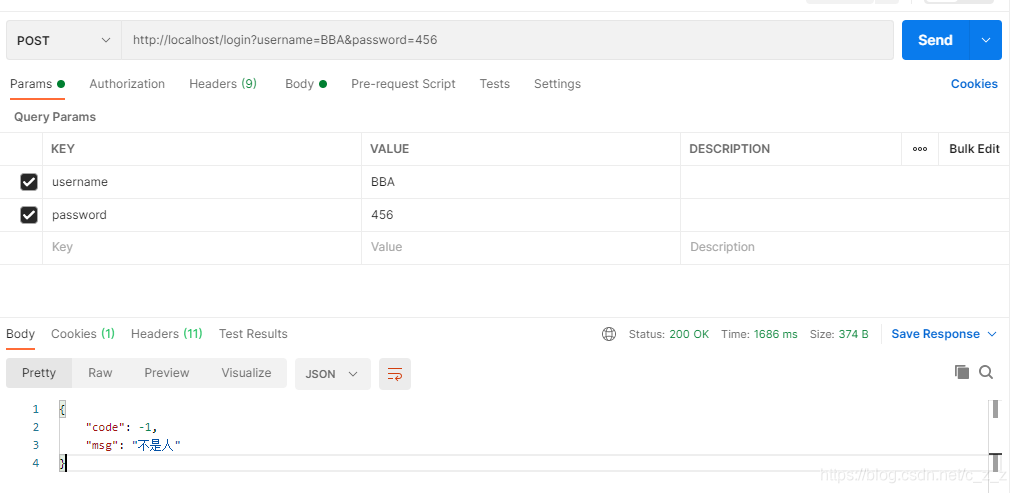Open the POST method dropdown
Image resolution: width=1016 pixels, height=493 pixels.
(x=64, y=40)
